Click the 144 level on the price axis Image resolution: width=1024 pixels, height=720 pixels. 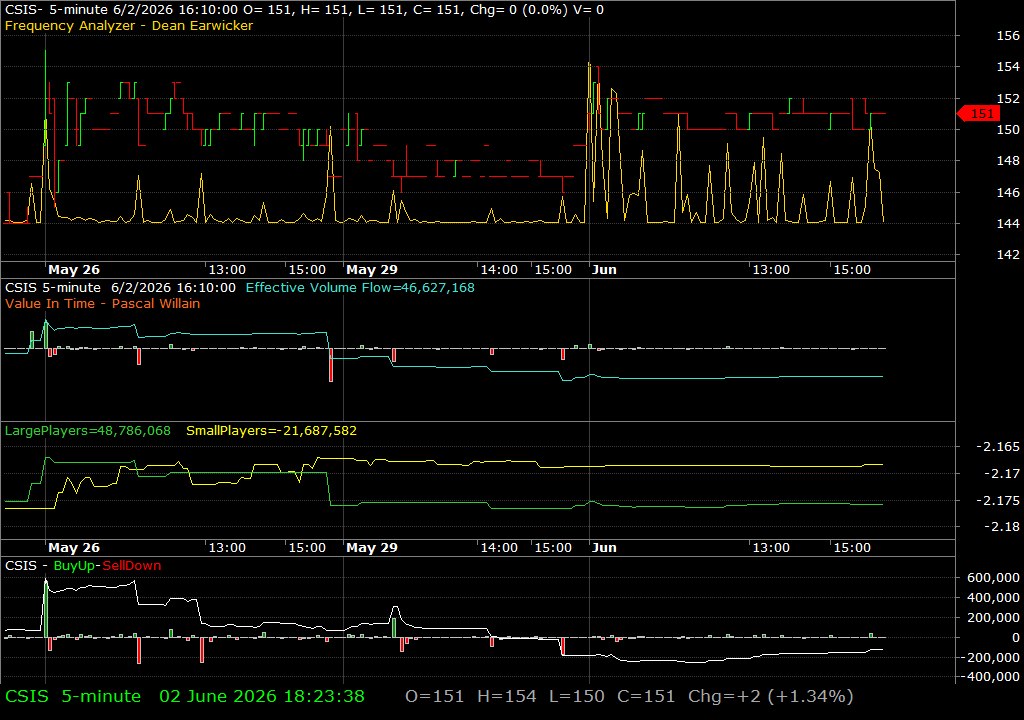pos(1008,223)
